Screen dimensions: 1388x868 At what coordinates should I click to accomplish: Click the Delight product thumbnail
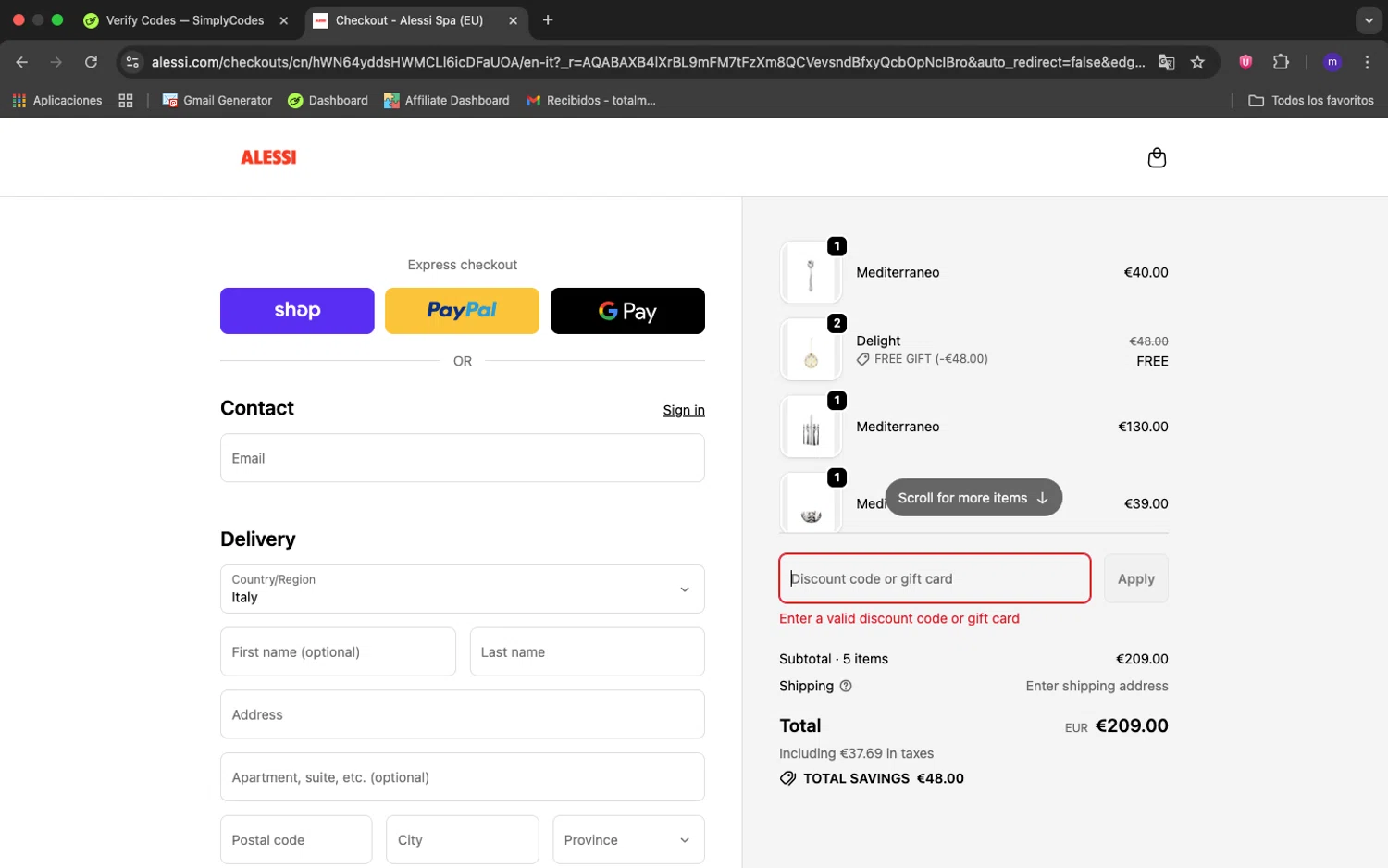[811, 350]
